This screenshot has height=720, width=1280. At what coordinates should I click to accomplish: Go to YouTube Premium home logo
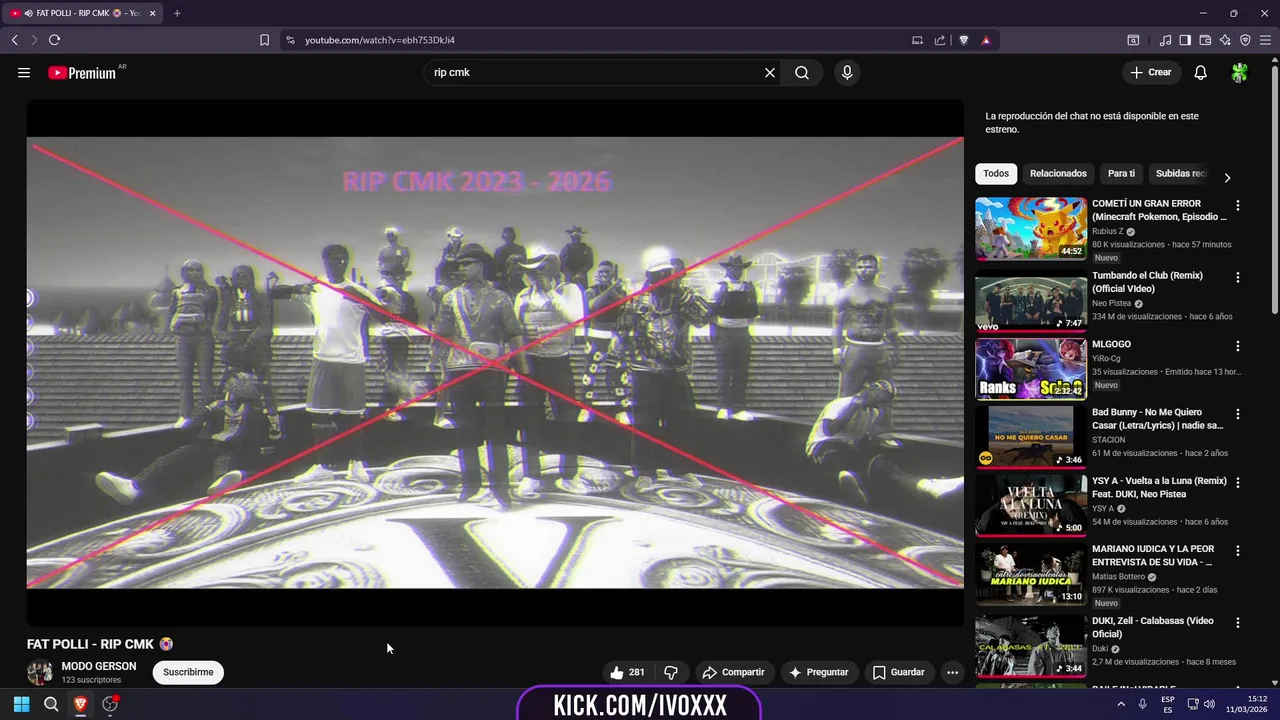82,72
